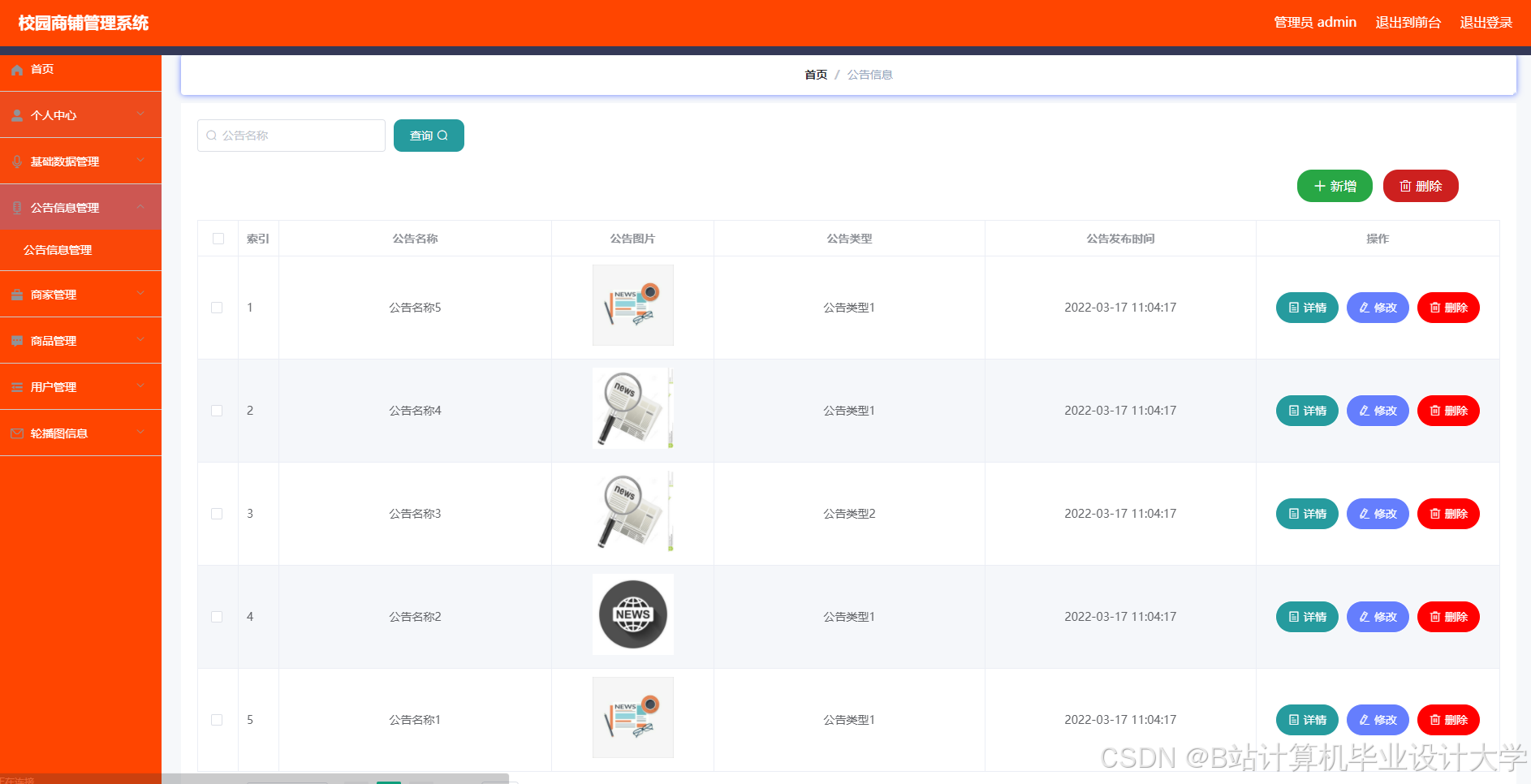Image resolution: width=1531 pixels, height=784 pixels.
Task: Check the row checkbox for 公告名称2
Action: 217,617
